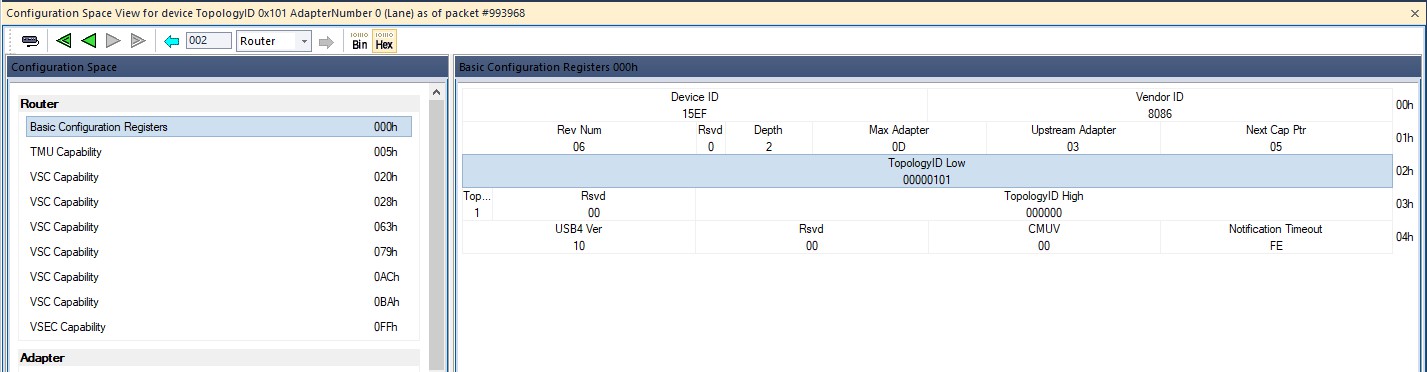Select TMU Capability 005h

pos(219,152)
